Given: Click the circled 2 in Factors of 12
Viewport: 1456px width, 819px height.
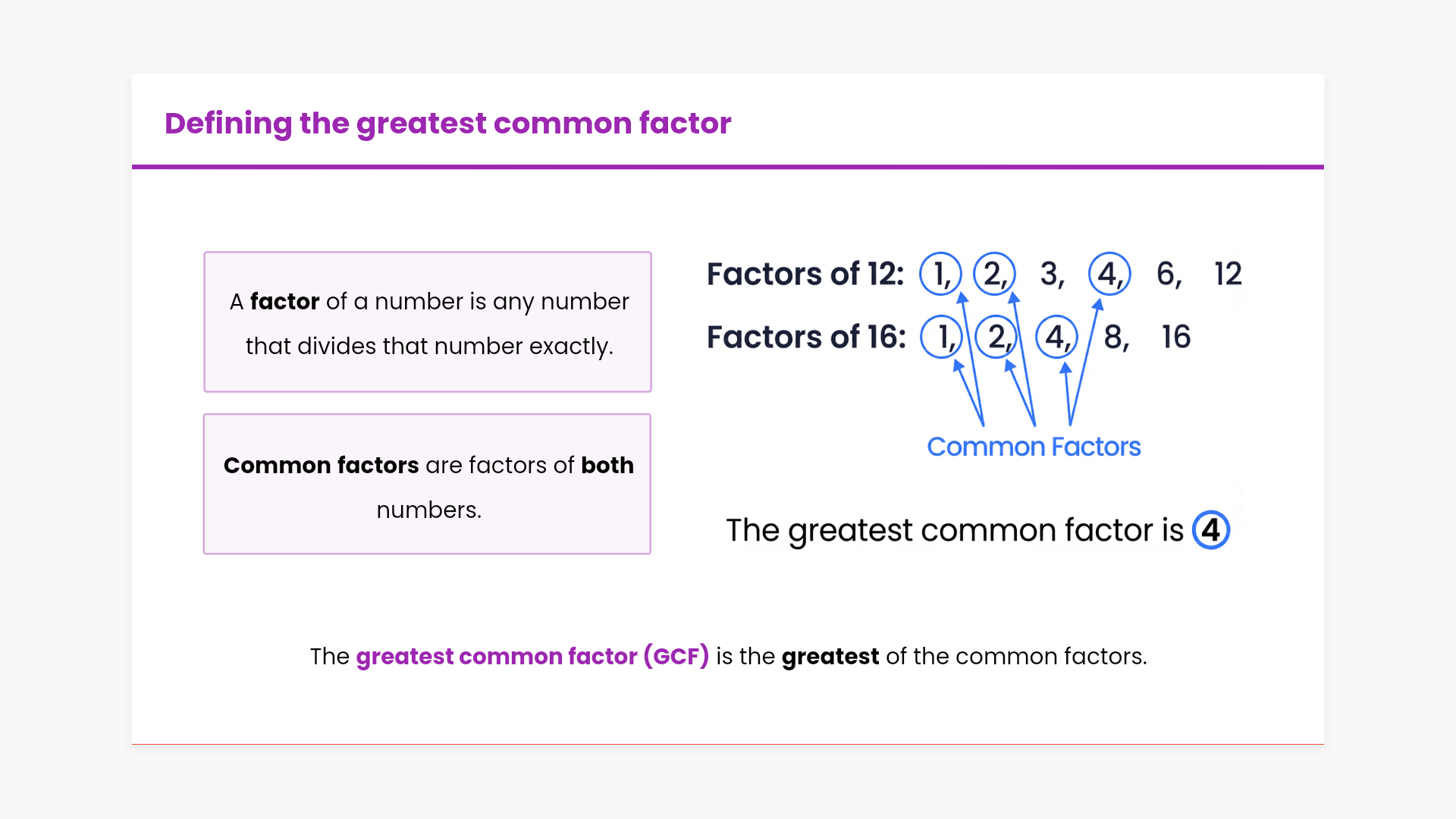Looking at the screenshot, I should point(994,274).
